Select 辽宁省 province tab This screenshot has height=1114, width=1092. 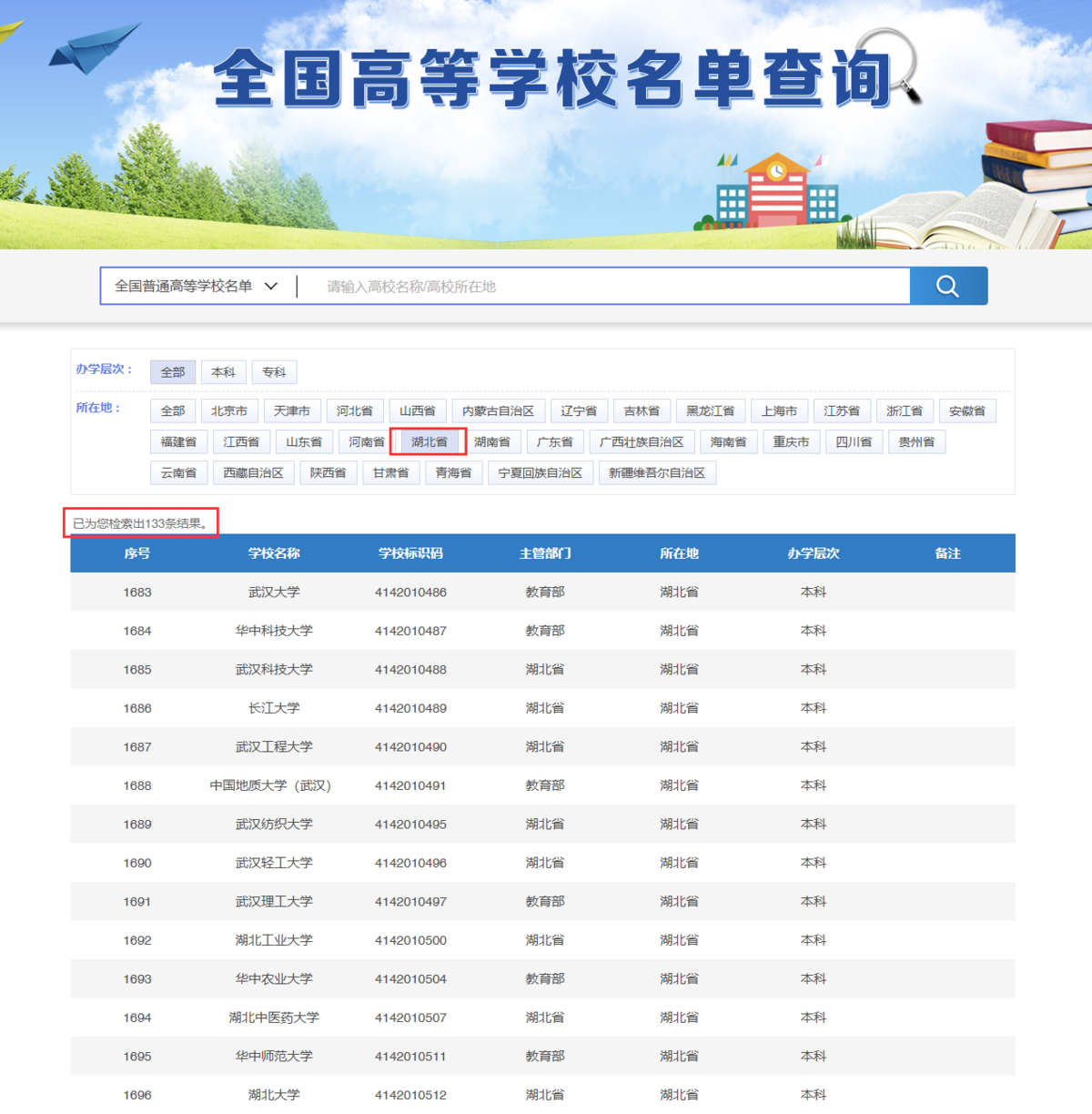click(x=579, y=411)
